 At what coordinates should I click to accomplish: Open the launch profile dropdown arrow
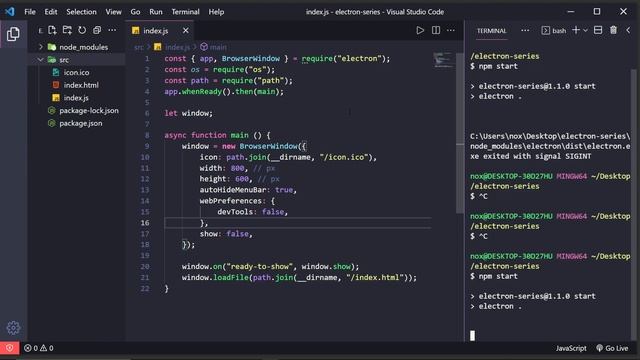tap(585, 31)
